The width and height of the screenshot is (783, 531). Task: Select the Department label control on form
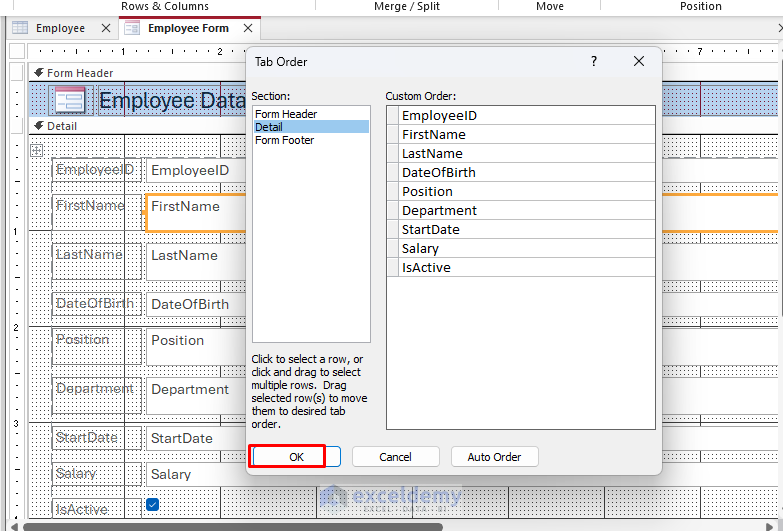(x=96, y=395)
